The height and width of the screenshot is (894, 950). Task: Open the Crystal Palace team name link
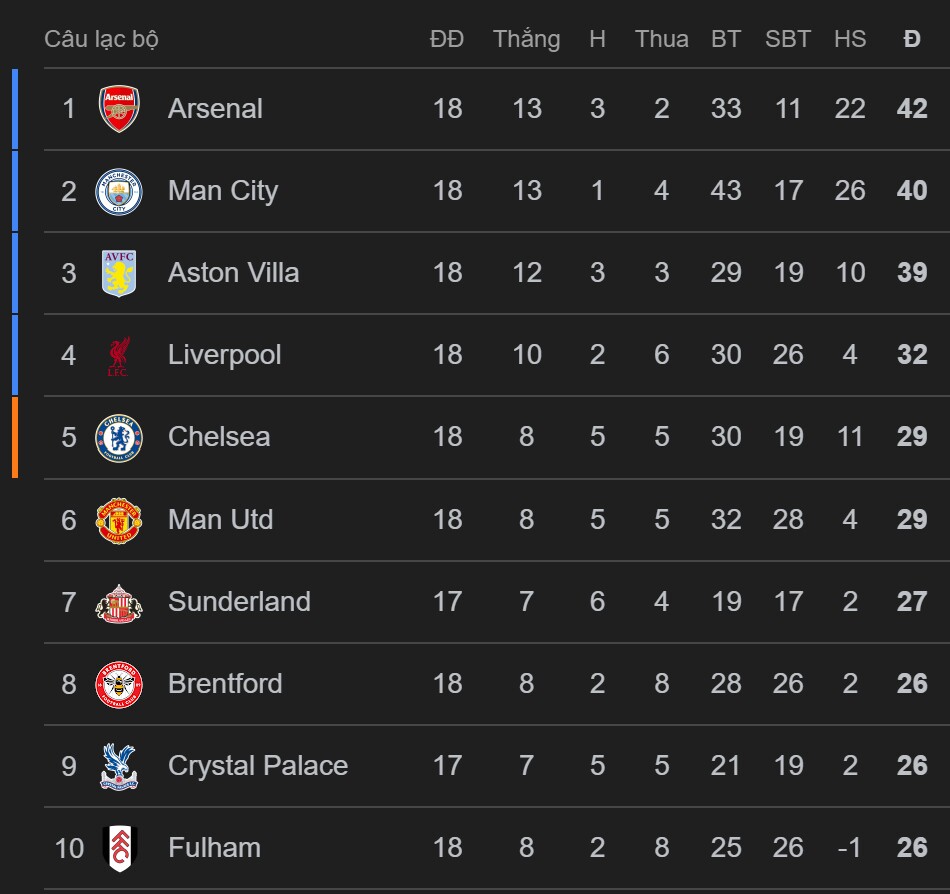coord(258,766)
